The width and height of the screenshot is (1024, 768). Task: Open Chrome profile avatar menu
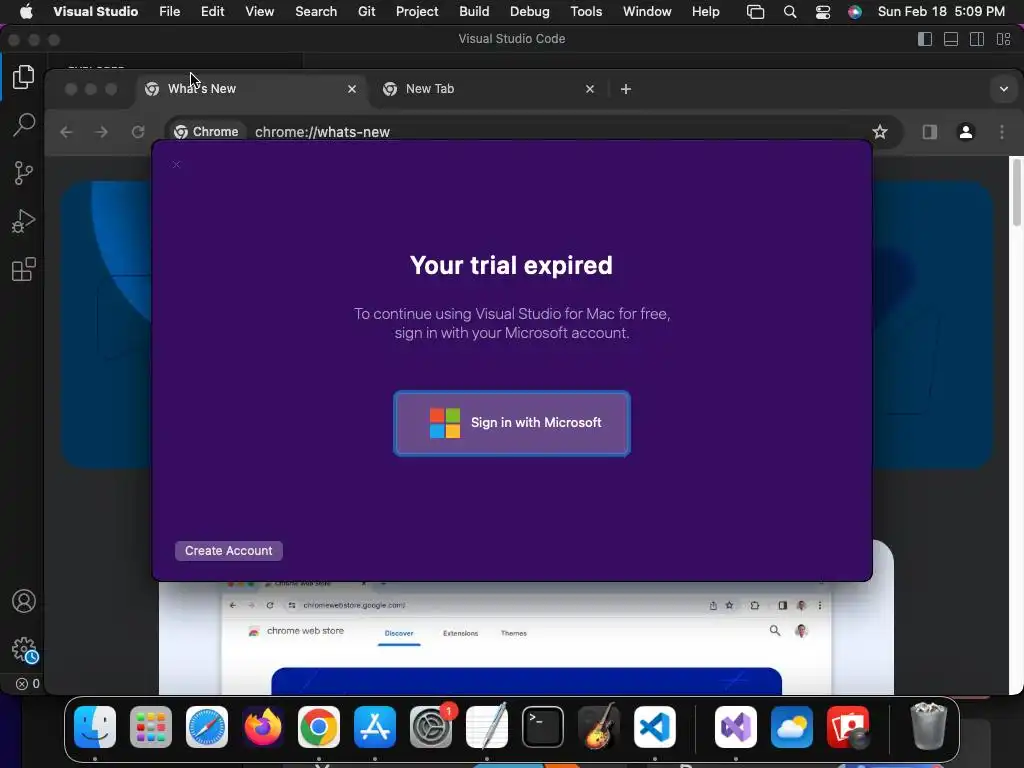click(966, 132)
